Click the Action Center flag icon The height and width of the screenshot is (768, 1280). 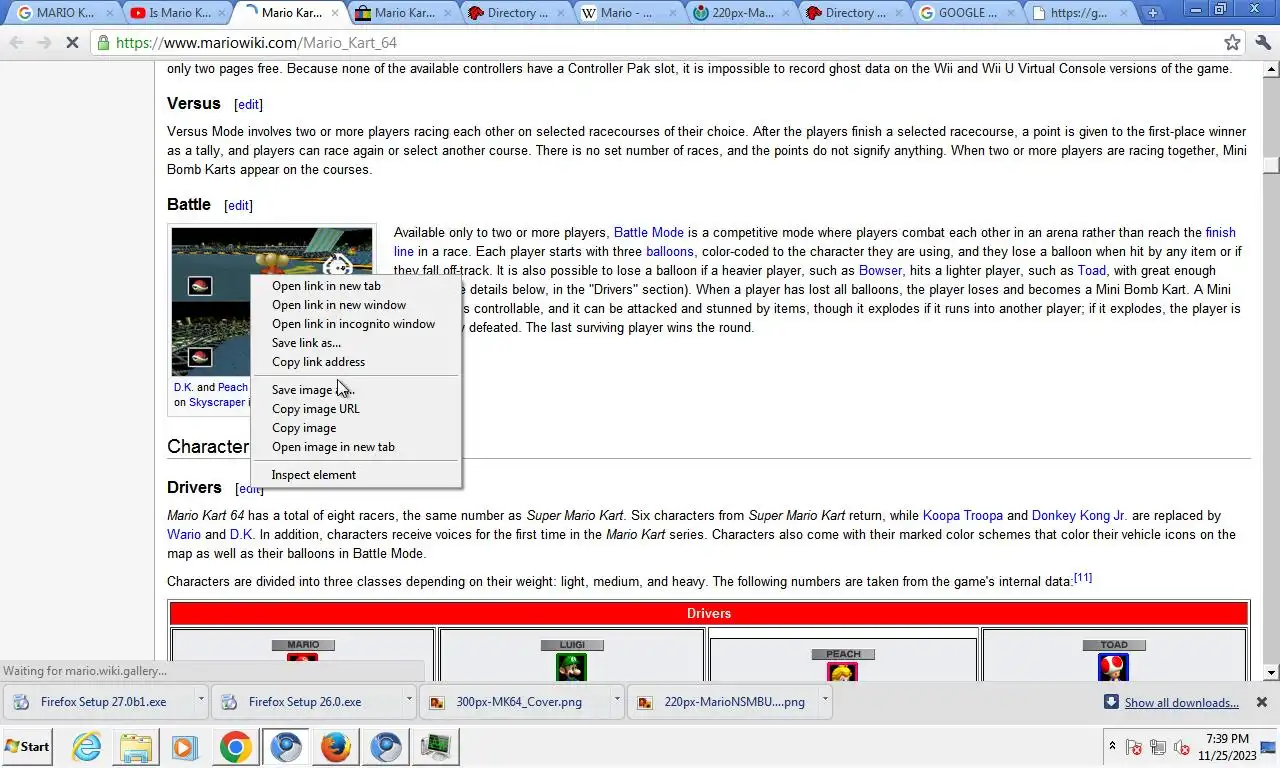[1134, 747]
